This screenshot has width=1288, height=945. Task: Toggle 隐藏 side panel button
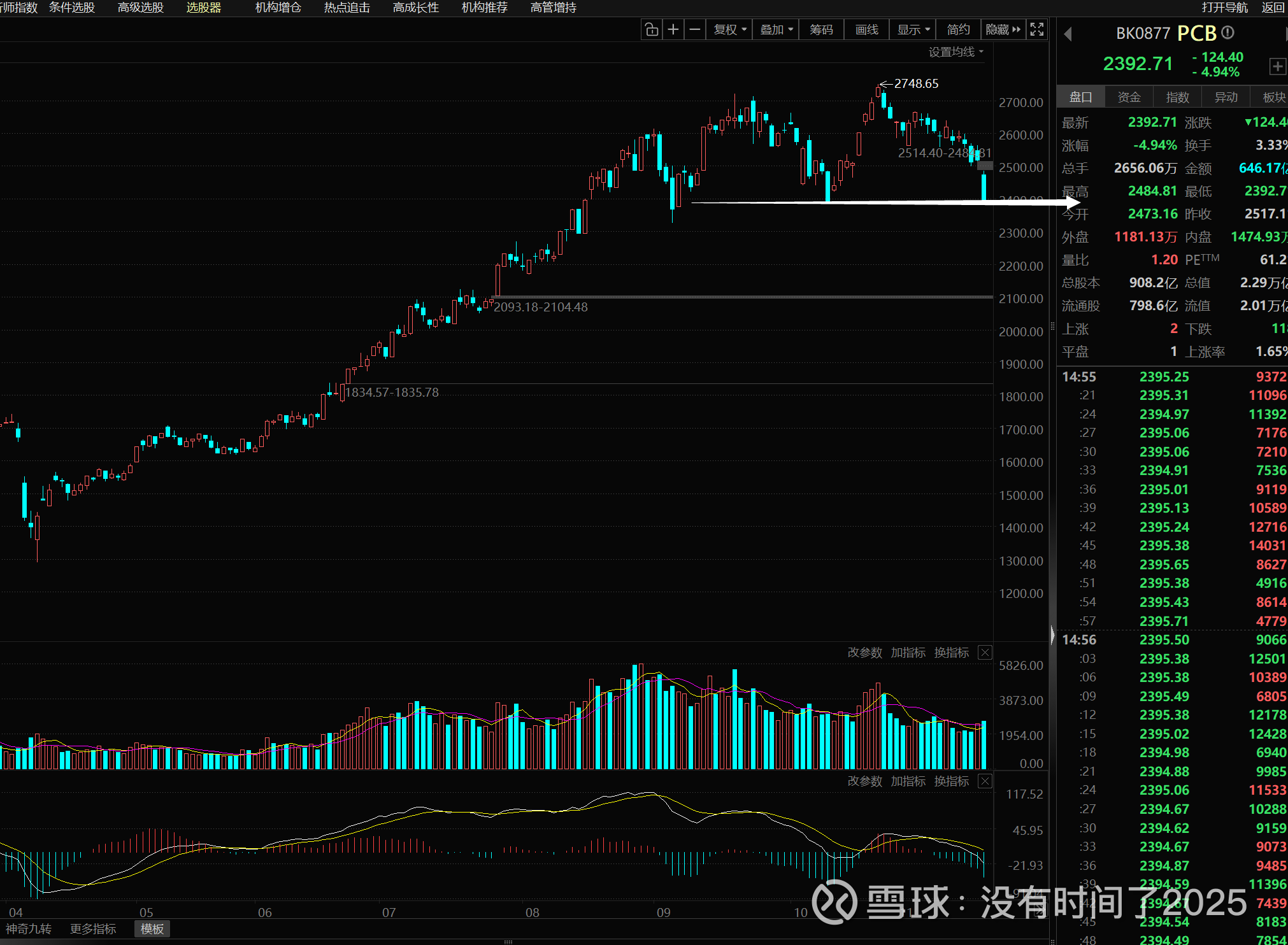click(x=1003, y=29)
